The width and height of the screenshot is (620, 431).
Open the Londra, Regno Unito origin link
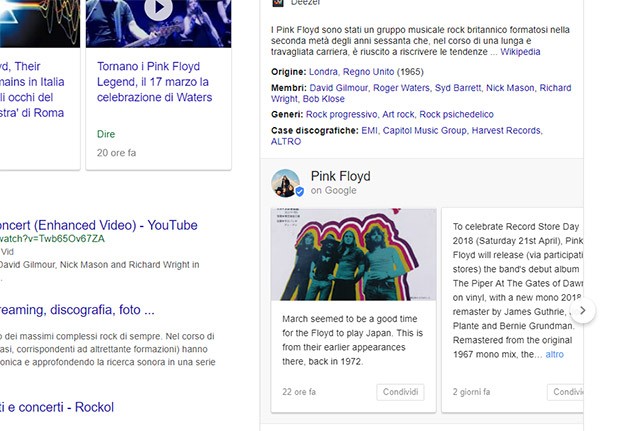tap(351, 72)
